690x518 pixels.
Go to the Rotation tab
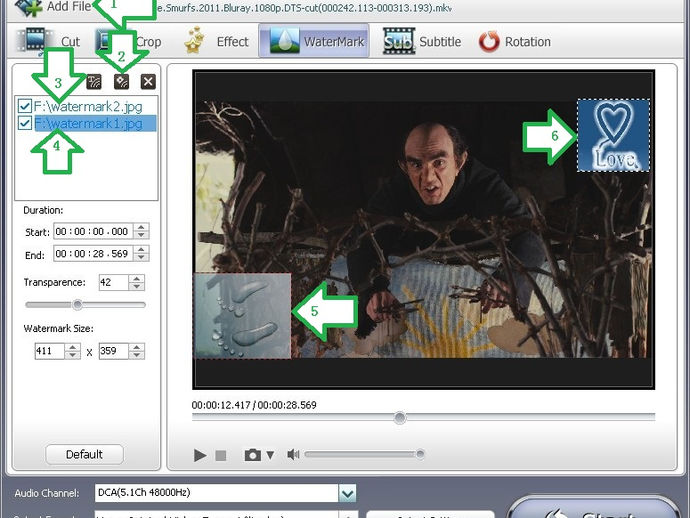pyautogui.click(x=515, y=41)
